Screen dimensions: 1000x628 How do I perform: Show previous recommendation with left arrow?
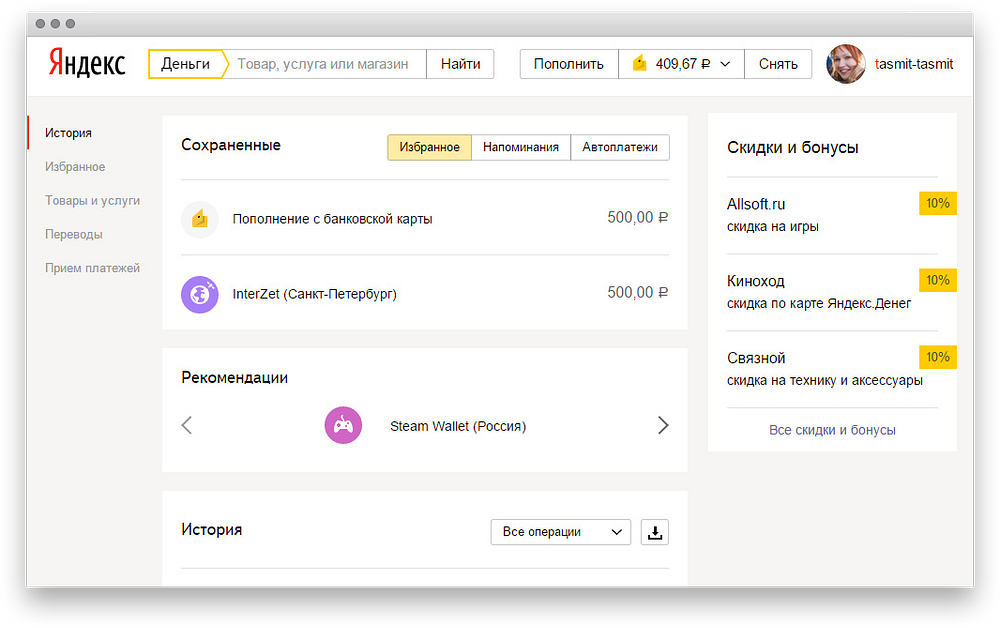pos(187,425)
